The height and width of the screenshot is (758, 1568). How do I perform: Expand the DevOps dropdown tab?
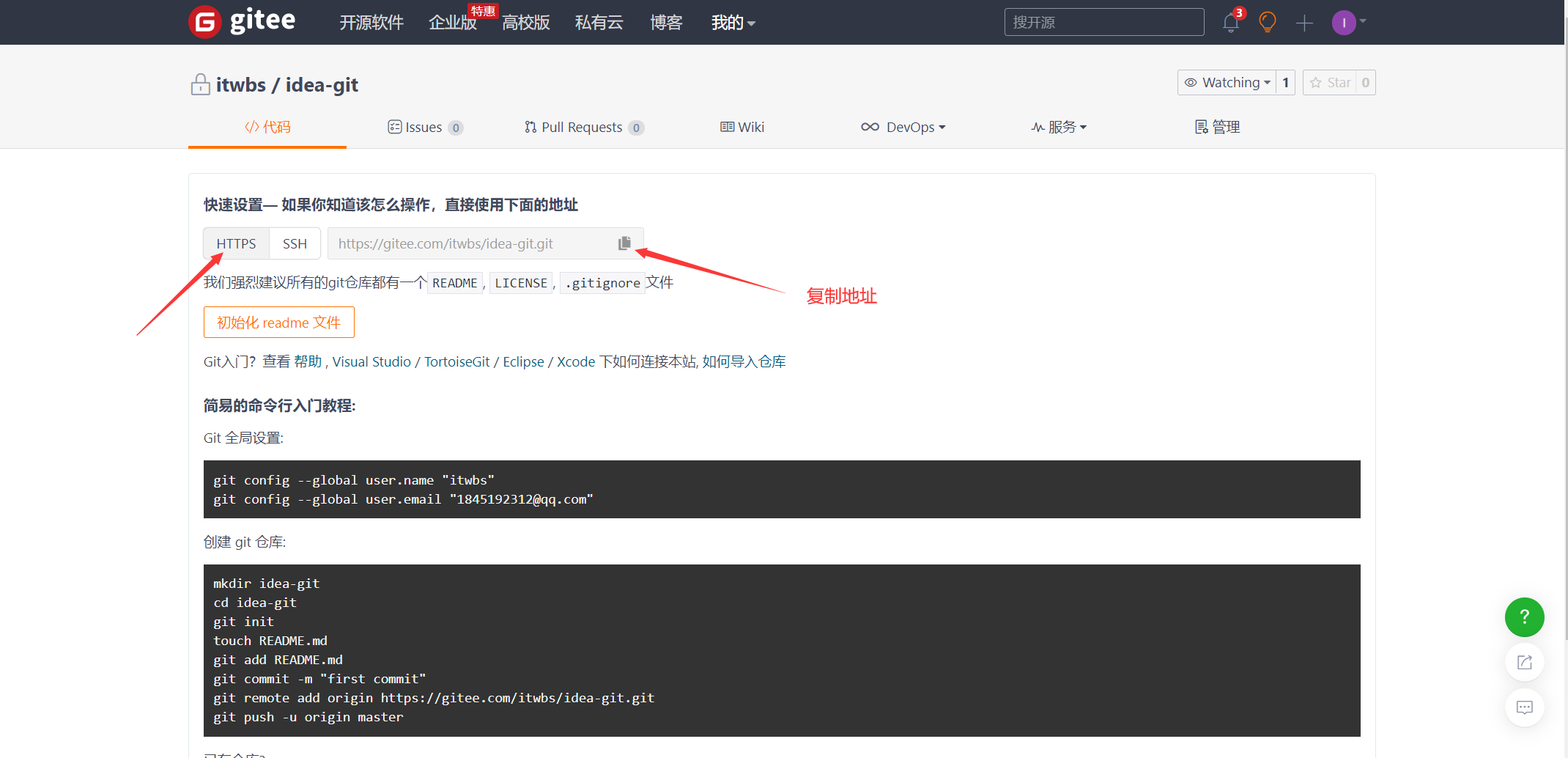point(903,127)
